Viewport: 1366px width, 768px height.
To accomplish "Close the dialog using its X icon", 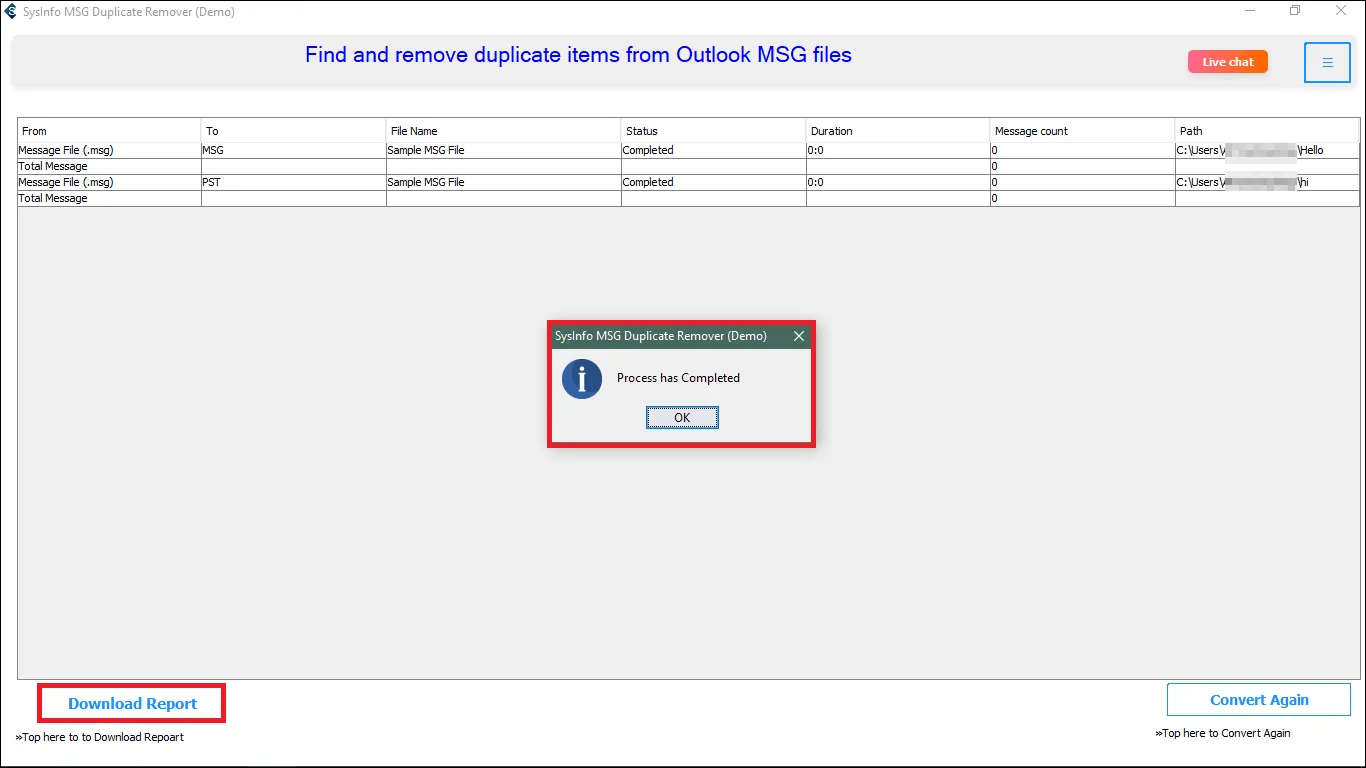I will [798, 336].
